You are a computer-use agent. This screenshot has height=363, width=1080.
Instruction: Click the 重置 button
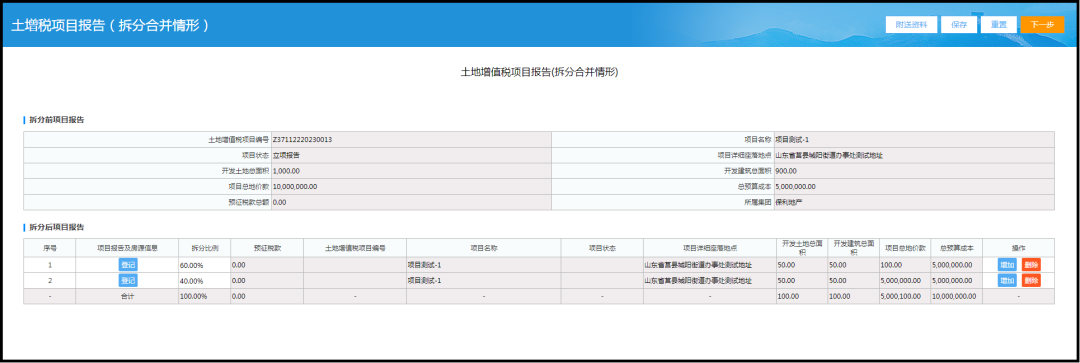click(999, 25)
